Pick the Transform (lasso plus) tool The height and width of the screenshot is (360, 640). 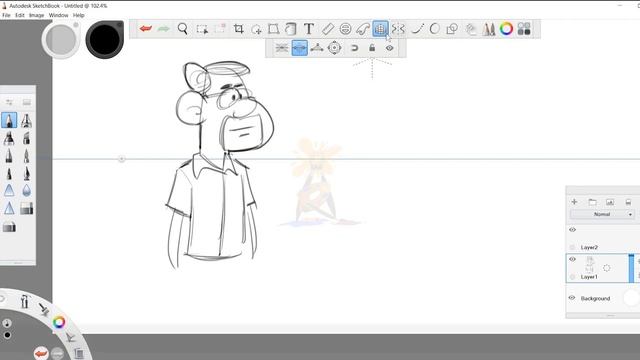click(x=256, y=29)
